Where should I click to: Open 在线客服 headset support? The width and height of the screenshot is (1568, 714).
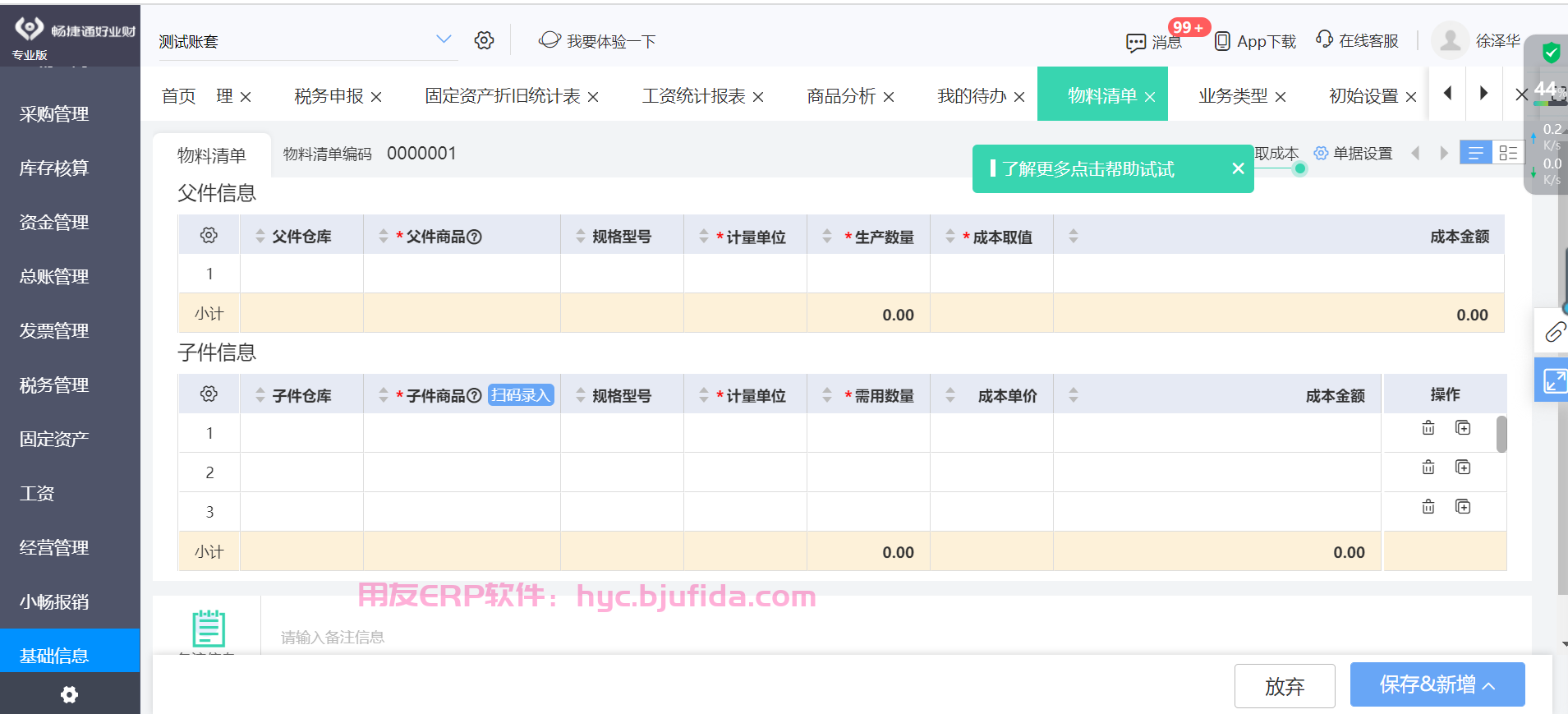point(1324,39)
